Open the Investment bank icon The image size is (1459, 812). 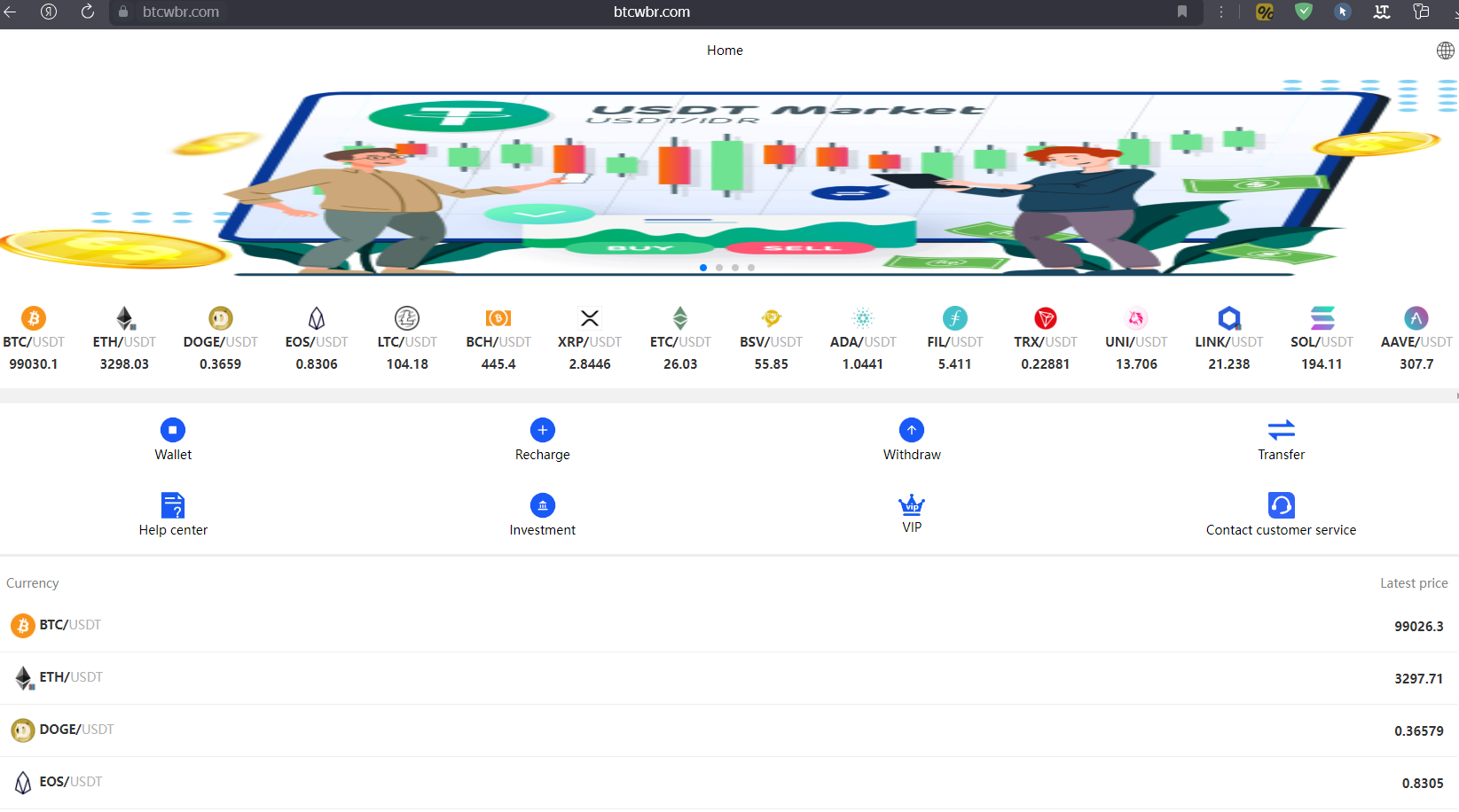point(543,505)
